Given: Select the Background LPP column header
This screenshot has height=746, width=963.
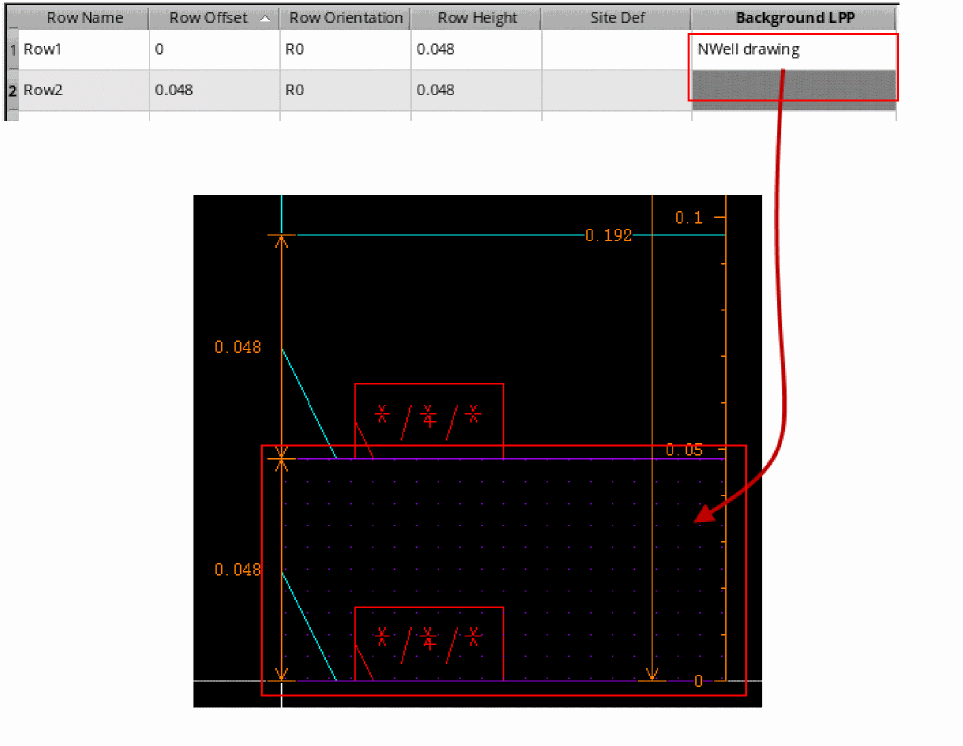Looking at the screenshot, I should (794, 18).
